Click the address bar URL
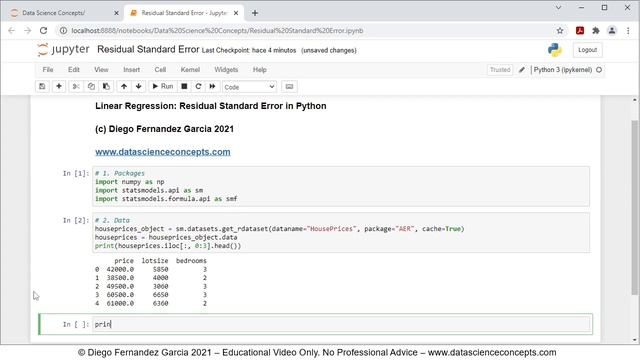 point(217,31)
